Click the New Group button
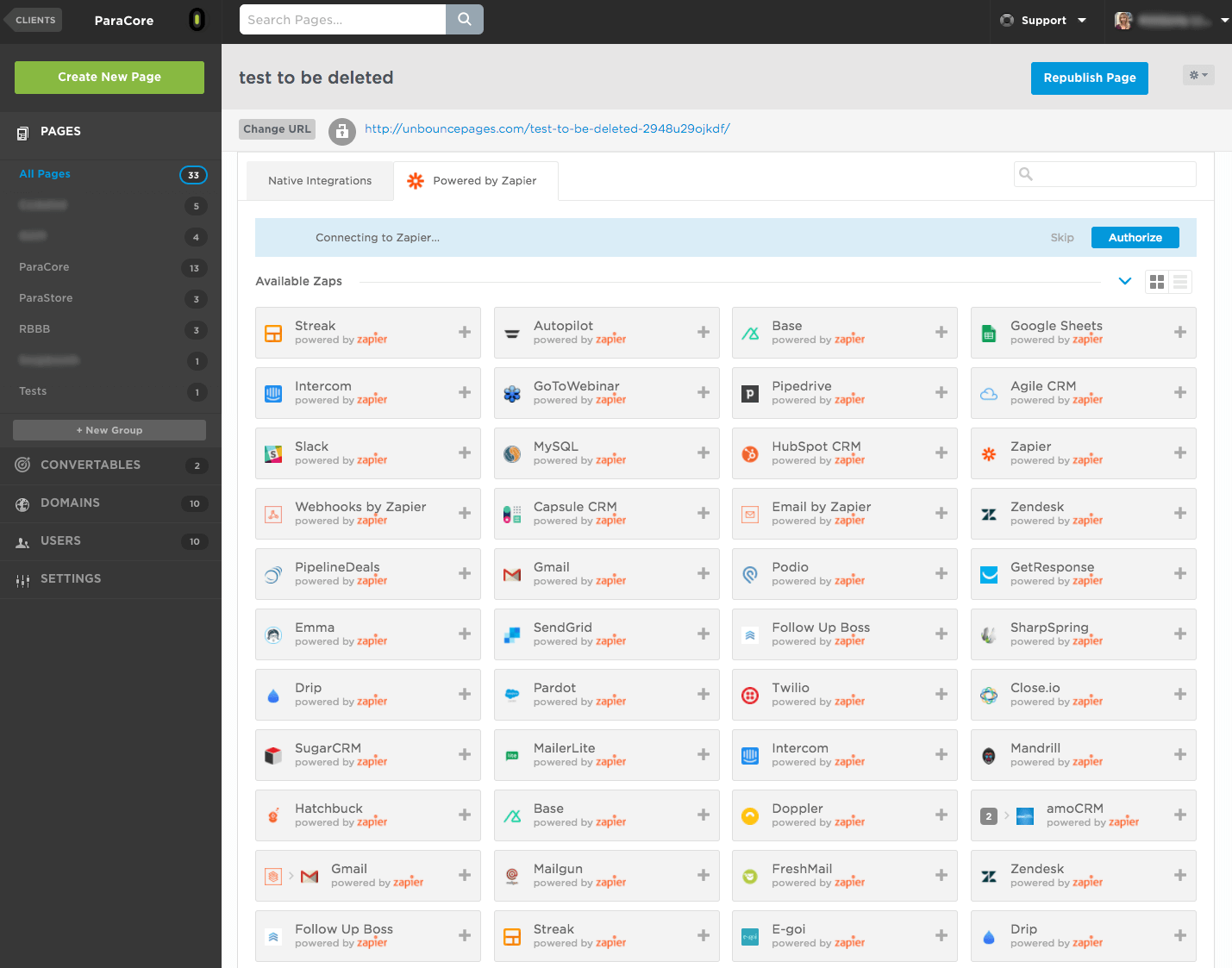 click(109, 430)
